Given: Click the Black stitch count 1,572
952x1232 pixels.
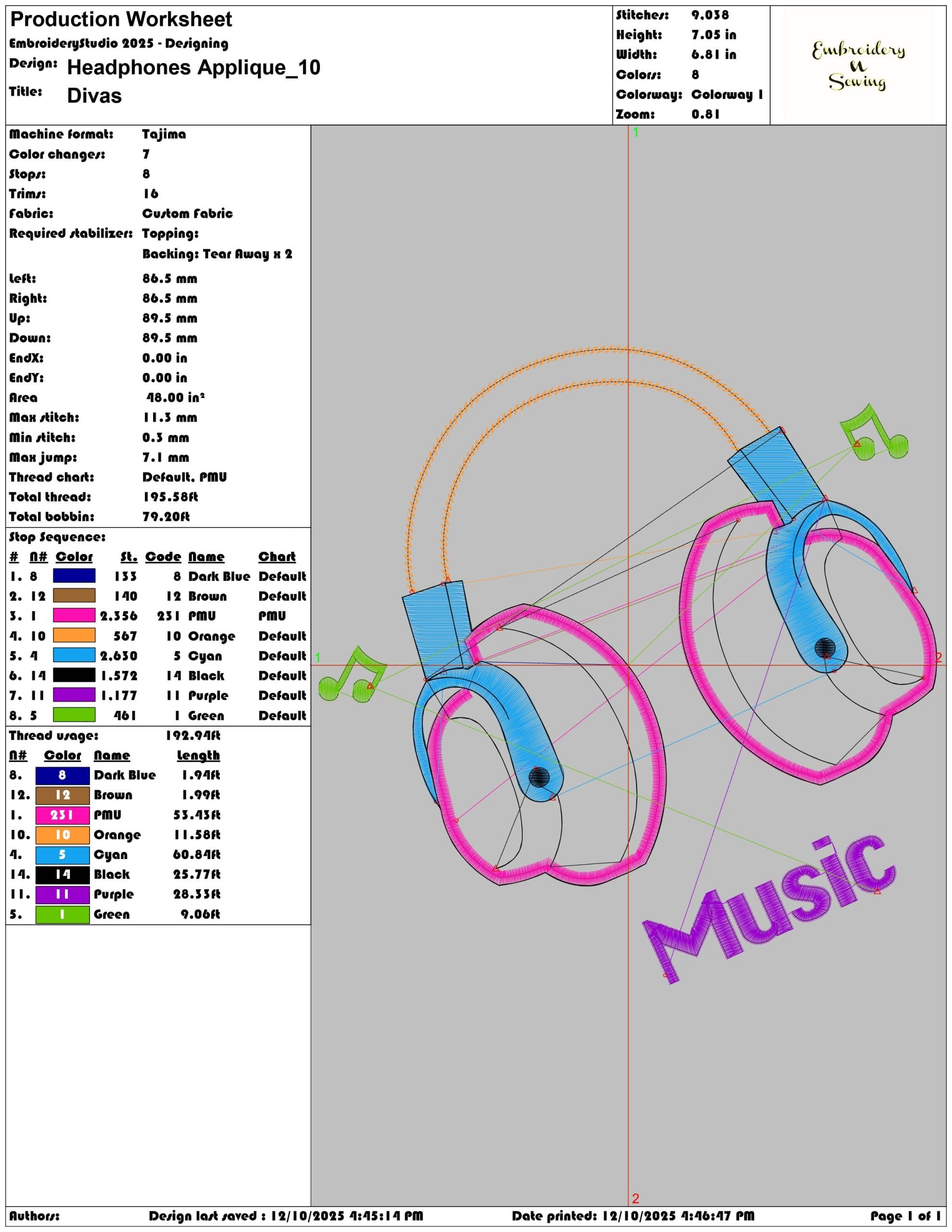Looking at the screenshot, I should click(x=119, y=675).
